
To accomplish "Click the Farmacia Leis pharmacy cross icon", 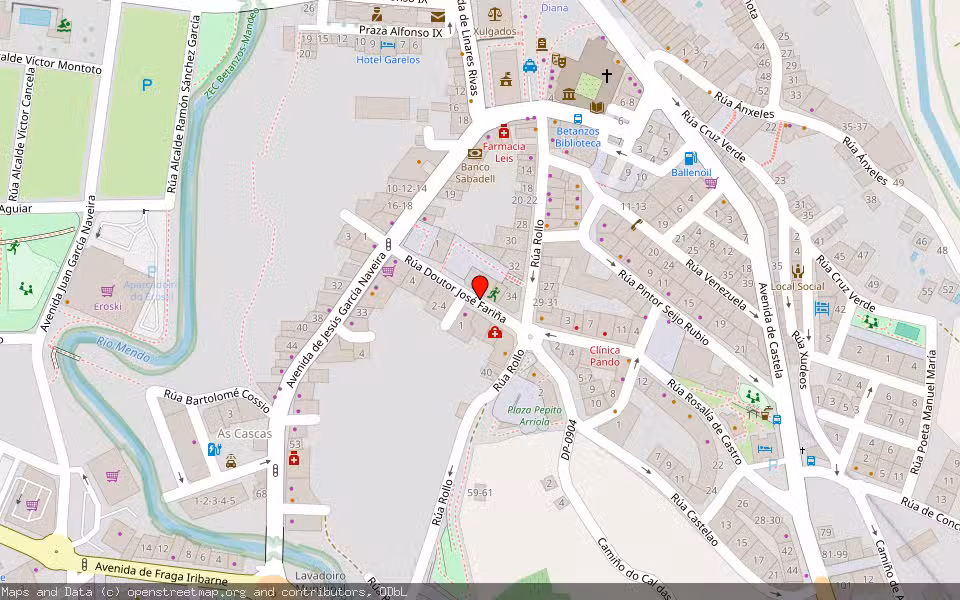I will pyautogui.click(x=504, y=133).
